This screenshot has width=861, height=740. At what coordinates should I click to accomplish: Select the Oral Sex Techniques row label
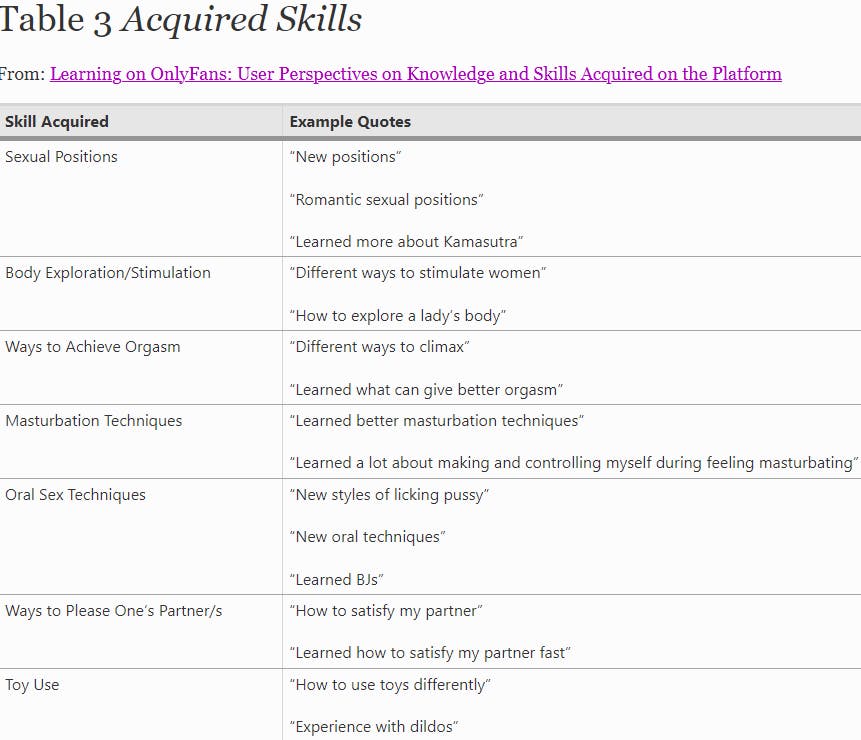tap(76, 495)
